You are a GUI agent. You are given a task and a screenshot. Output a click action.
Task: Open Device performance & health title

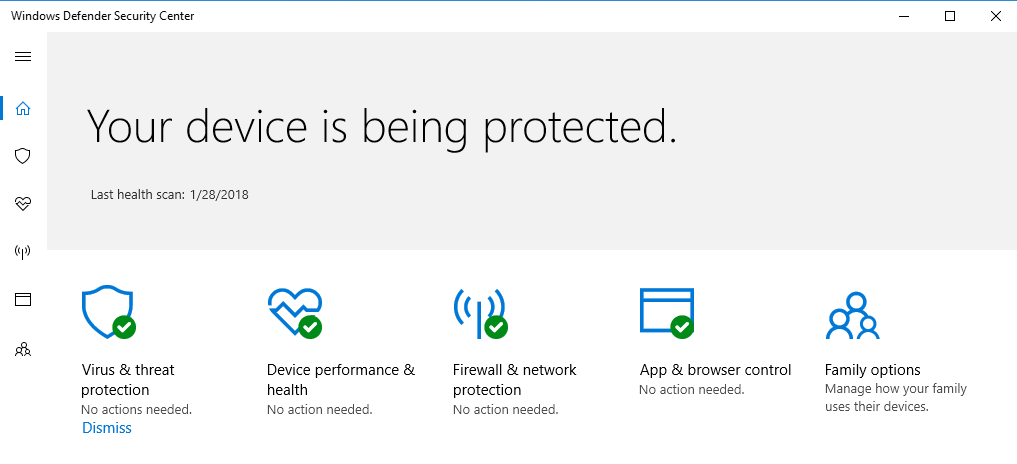pos(341,380)
